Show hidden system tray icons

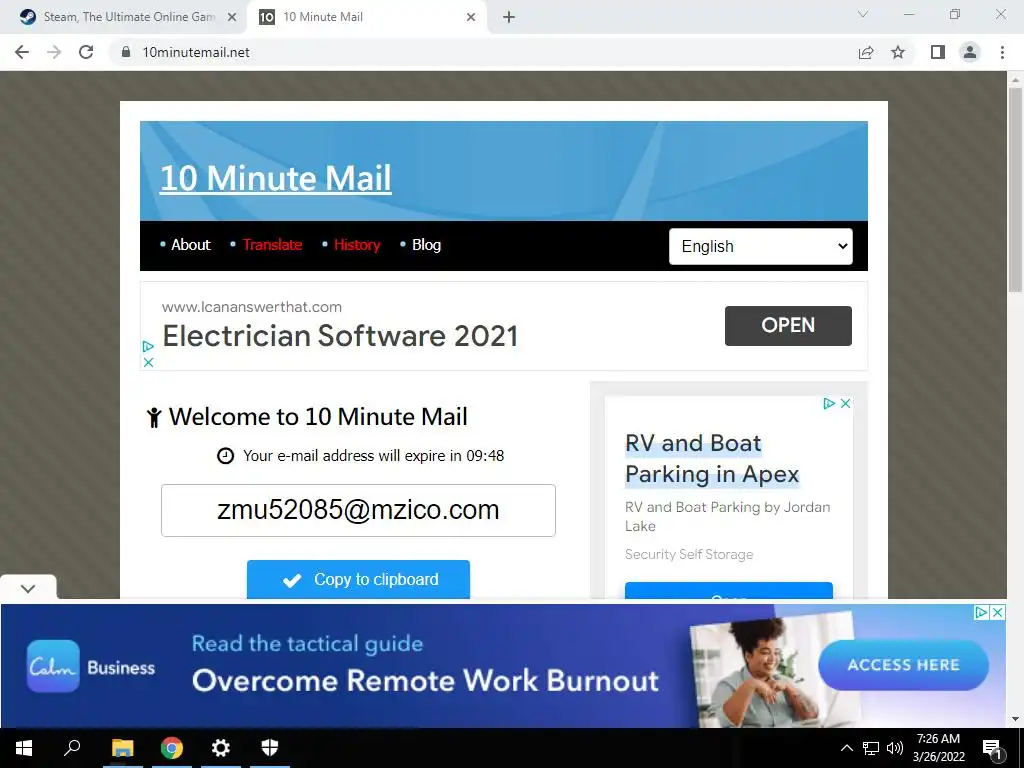coord(846,748)
